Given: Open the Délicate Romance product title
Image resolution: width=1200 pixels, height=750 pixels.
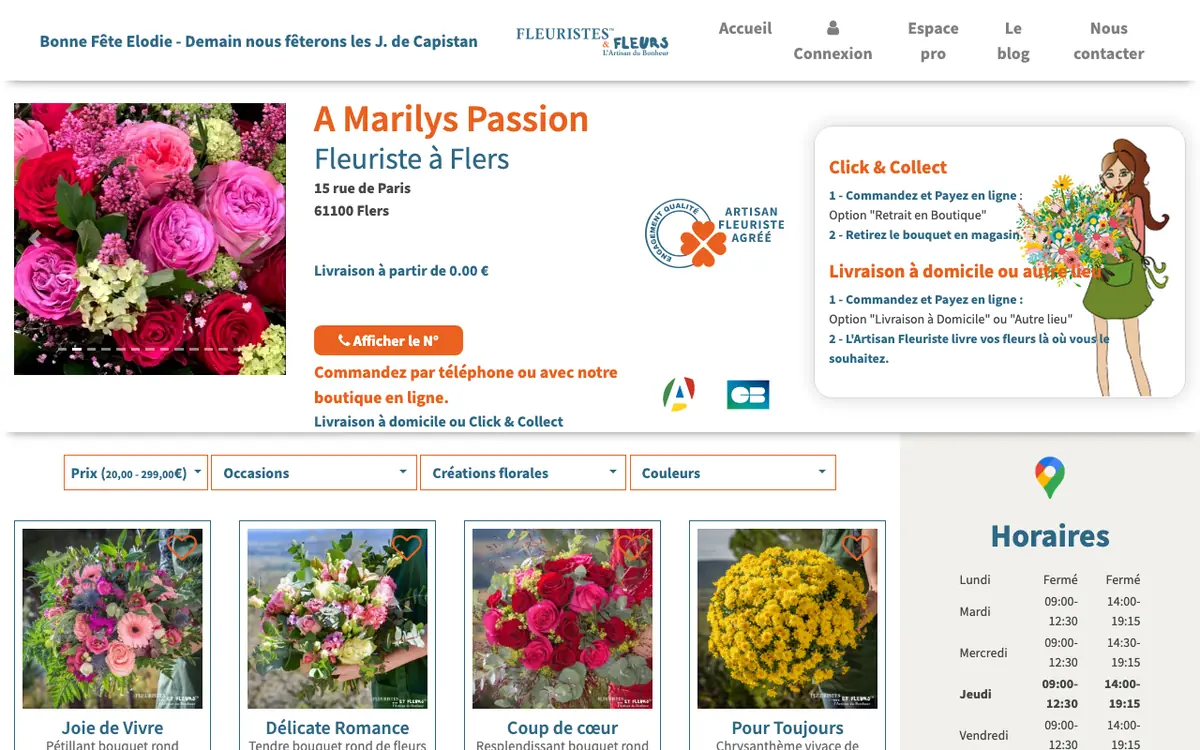Looking at the screenshot, I should click(337, 728).
